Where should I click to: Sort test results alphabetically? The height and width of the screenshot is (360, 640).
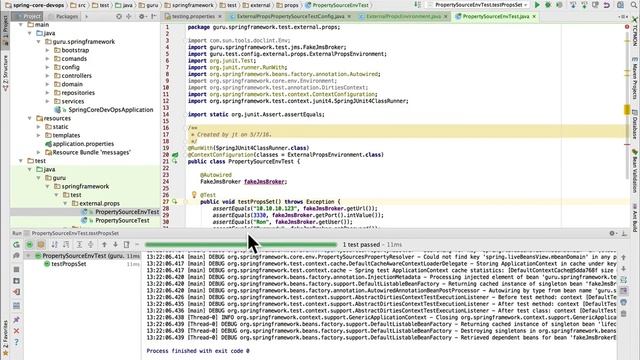(x=54, y=244)
